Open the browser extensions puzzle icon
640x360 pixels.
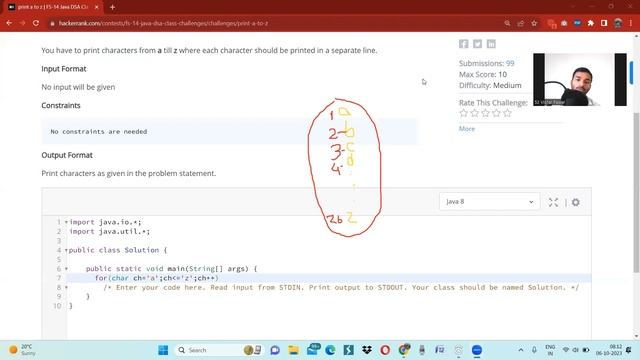(x=591, y=23)
